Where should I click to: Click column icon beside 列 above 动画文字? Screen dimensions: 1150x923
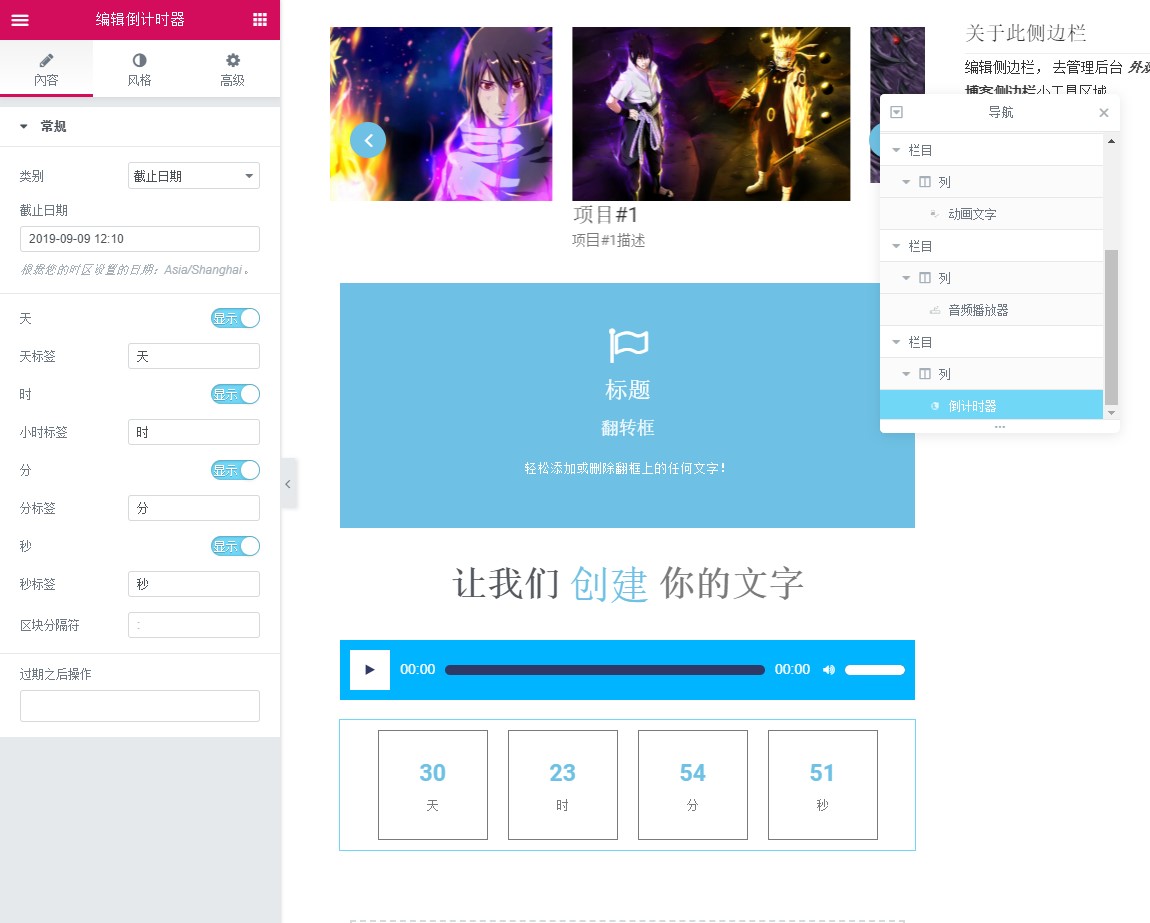coord(925,182)
